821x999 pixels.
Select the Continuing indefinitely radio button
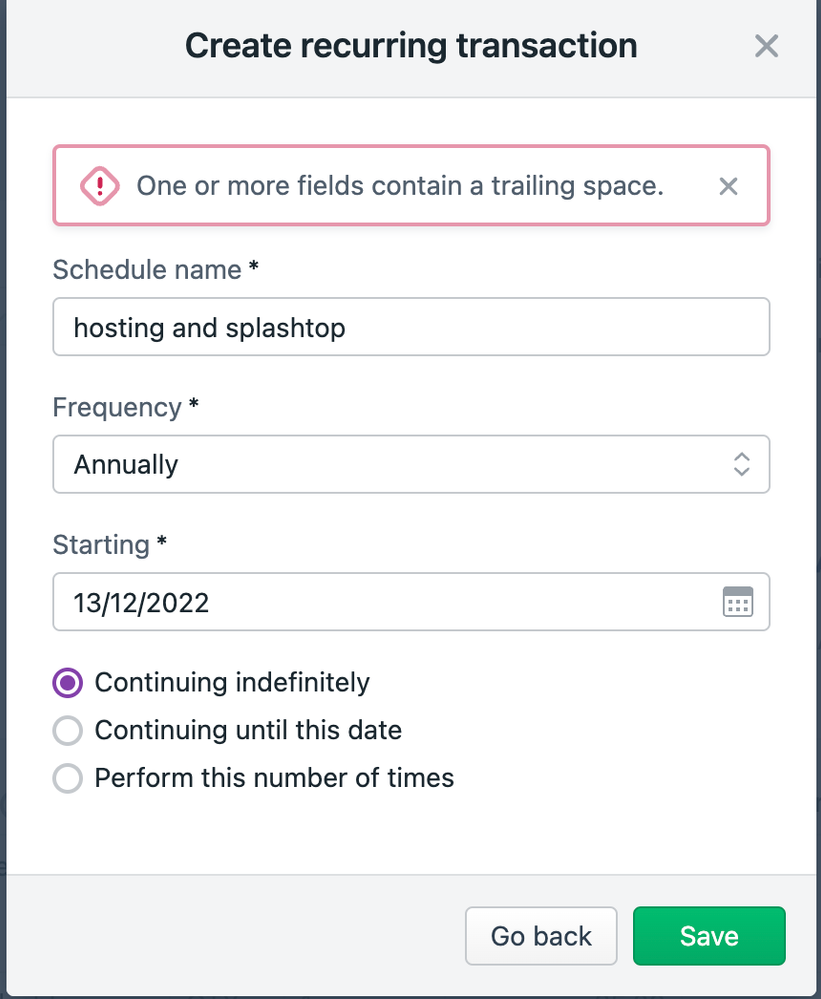click(x=68, y=683)
